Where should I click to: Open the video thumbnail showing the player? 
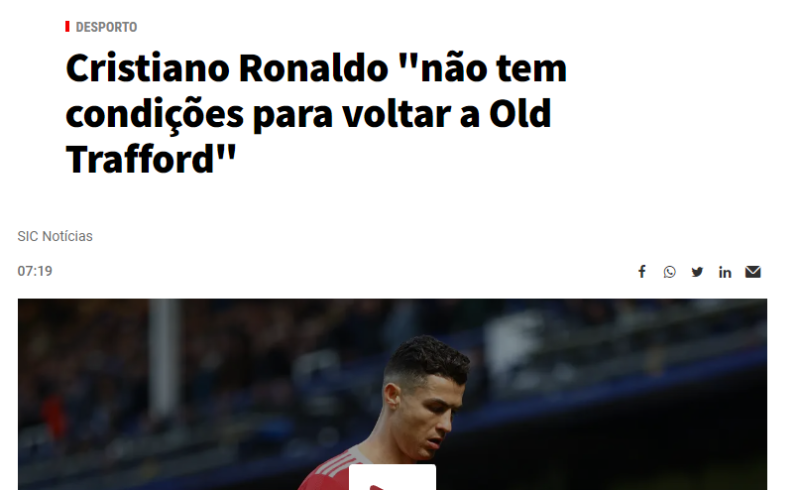(x=392, y=394)
